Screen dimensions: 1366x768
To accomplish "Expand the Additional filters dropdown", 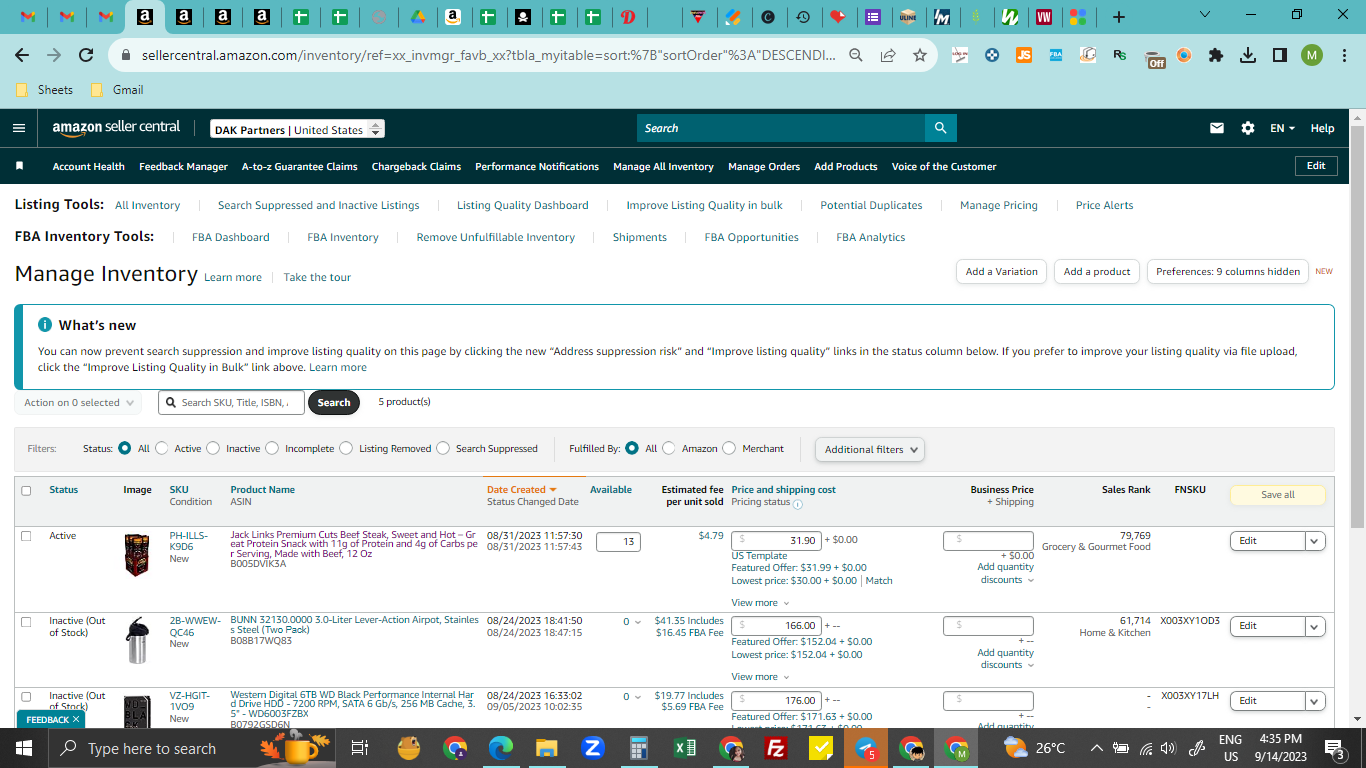I will (x=870, y=449).
